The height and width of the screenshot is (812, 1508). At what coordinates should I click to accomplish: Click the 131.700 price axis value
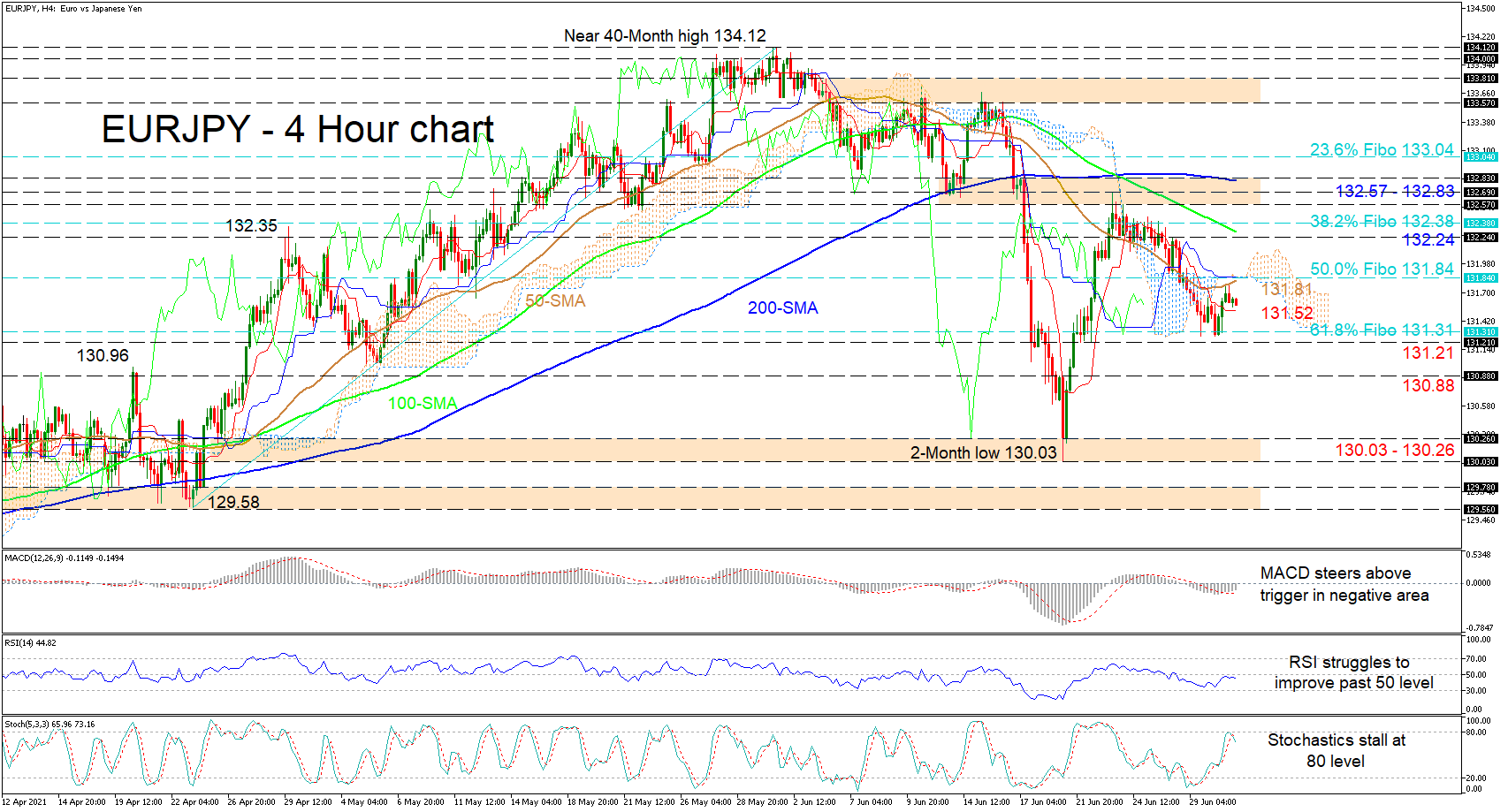pos(1481,292)
